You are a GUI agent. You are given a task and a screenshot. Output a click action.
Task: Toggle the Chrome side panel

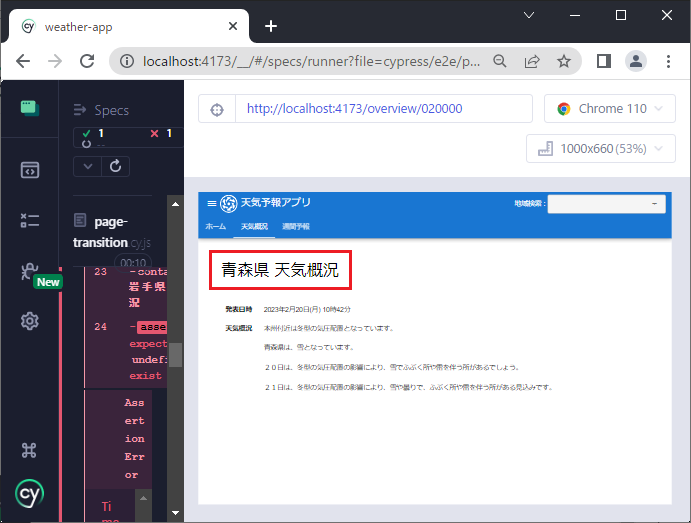[603, 61]
